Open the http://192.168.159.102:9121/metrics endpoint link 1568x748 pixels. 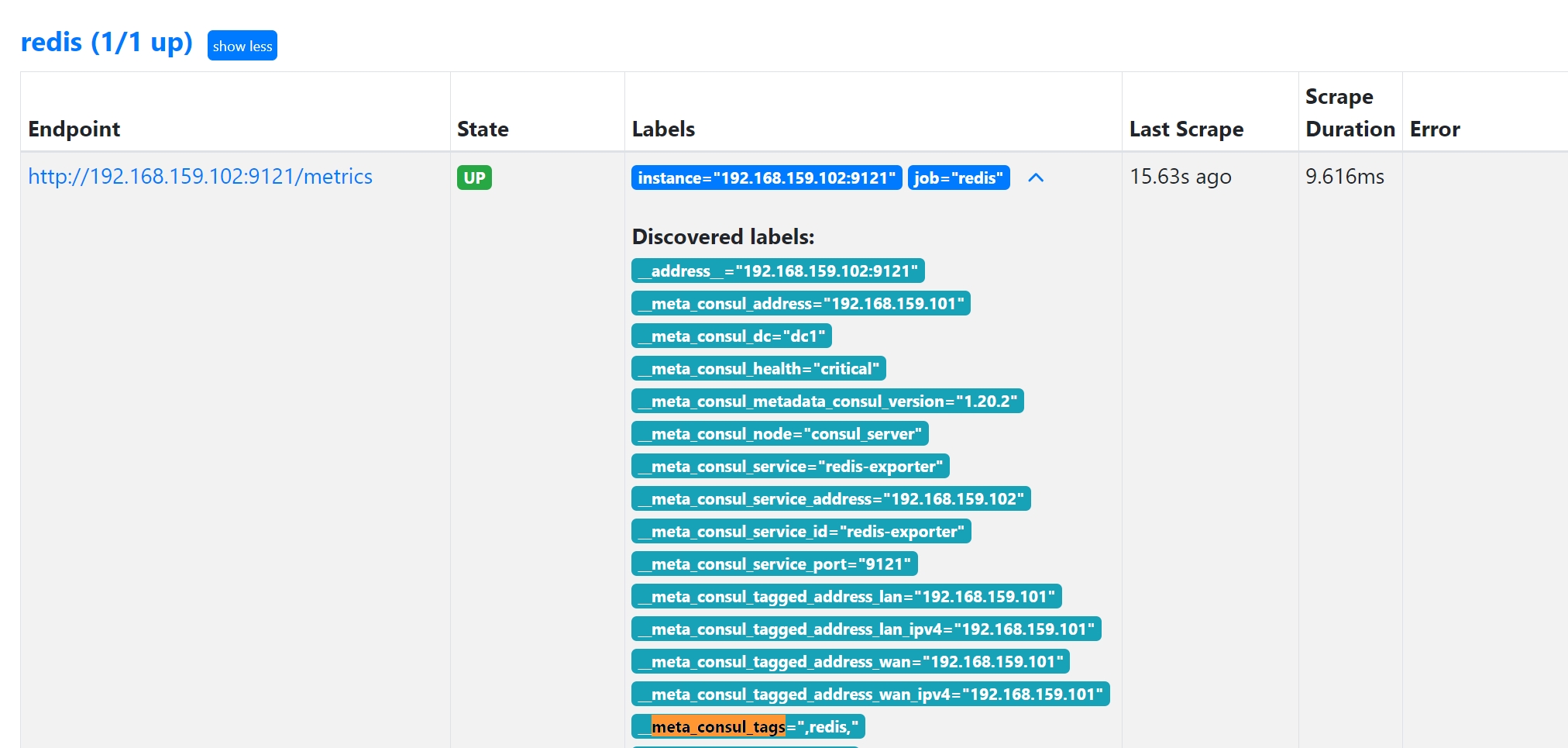(200, 177)
